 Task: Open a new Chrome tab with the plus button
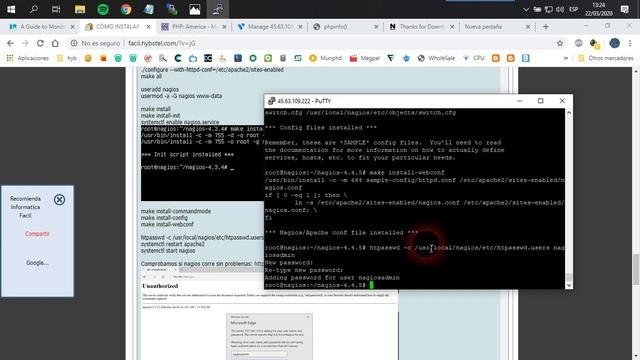pyautogui.click(x=546, y=27)
